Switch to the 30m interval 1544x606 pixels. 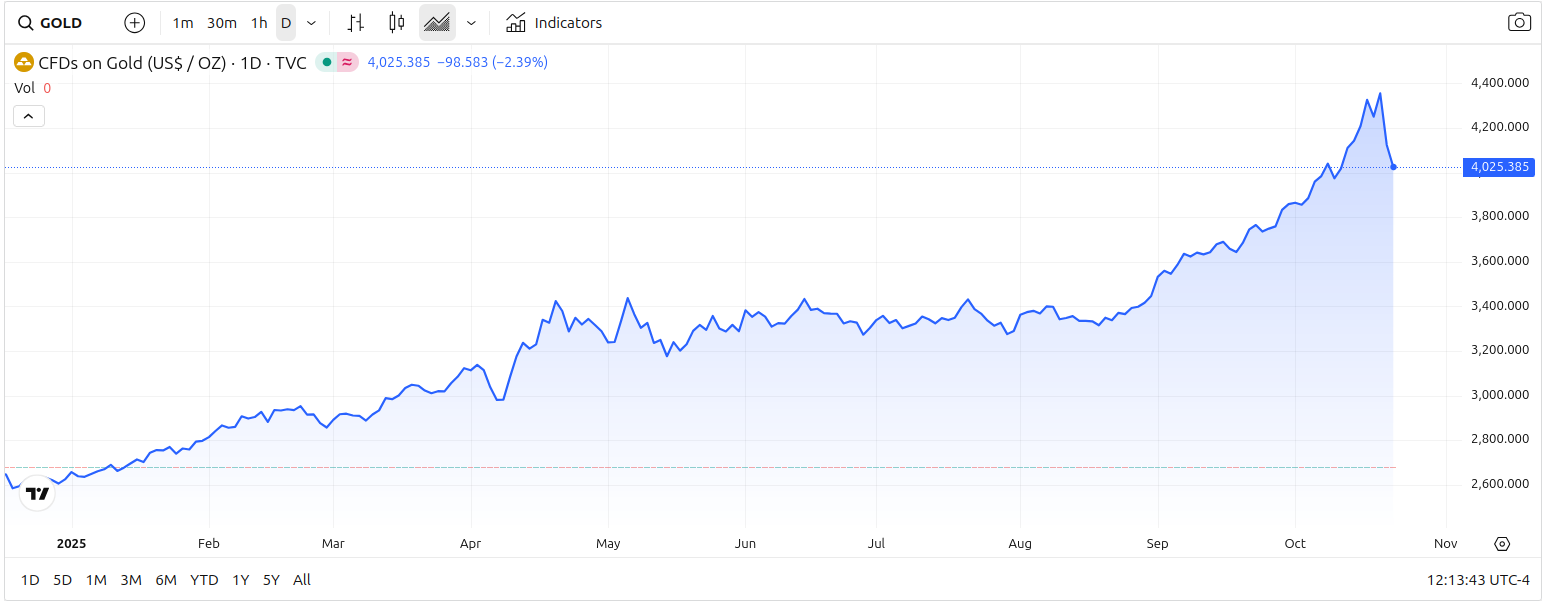coord(222,23)
